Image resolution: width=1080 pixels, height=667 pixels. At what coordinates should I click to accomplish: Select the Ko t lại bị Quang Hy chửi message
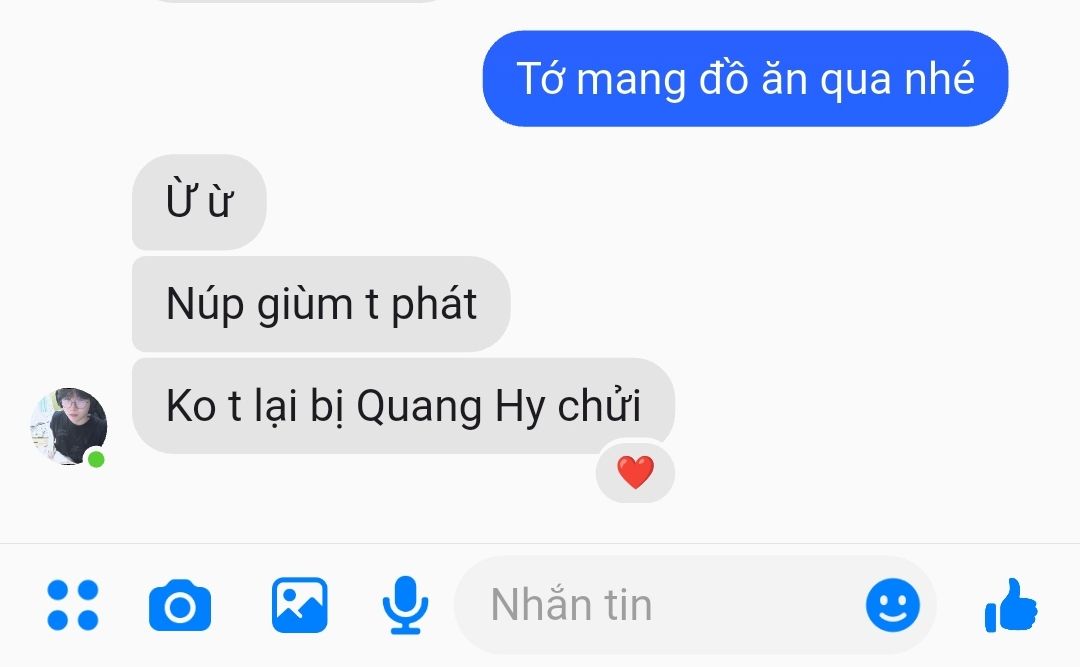403,406
